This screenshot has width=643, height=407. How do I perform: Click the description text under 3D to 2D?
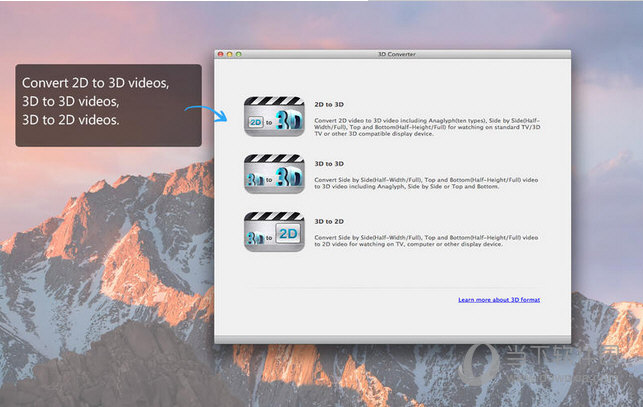coord(425,240)
